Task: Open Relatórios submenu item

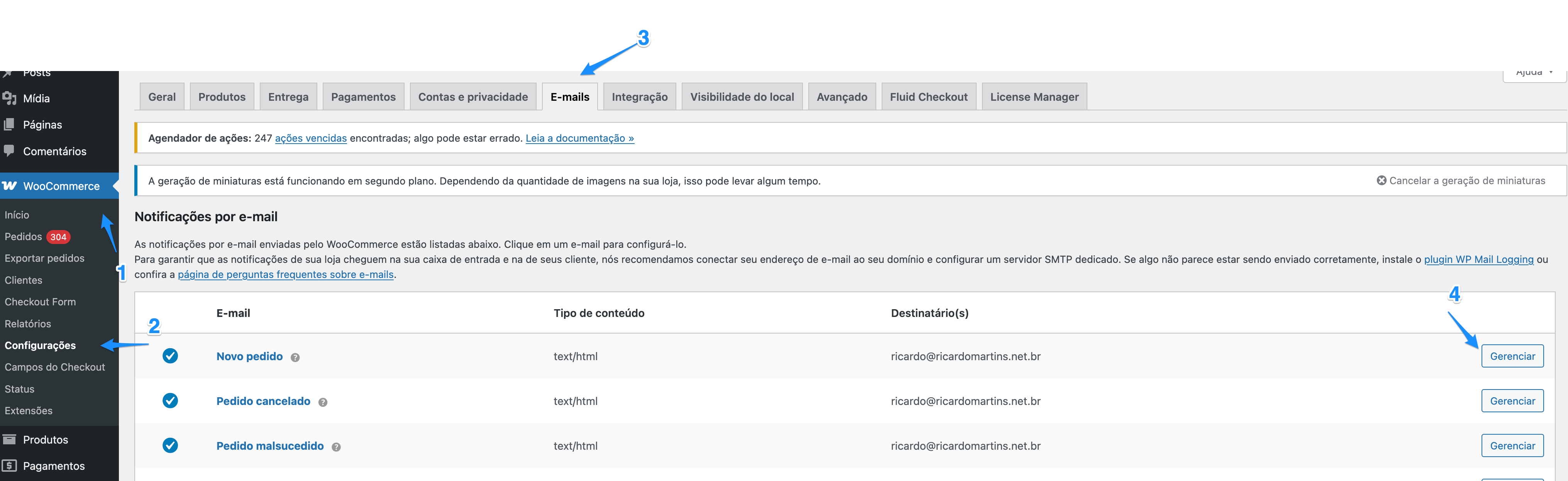Action: (27, 324)
